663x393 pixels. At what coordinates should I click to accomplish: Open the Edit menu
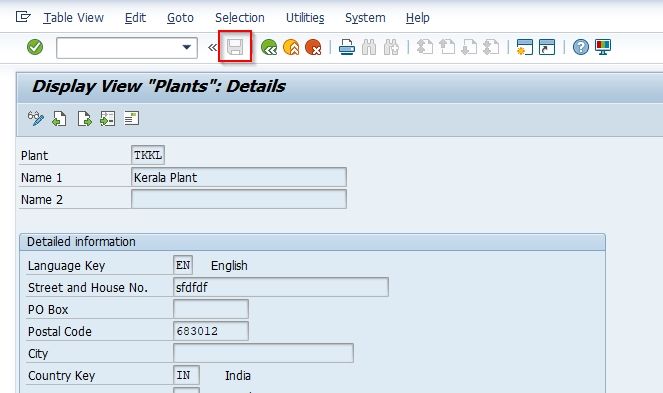(x=135, y=18)
